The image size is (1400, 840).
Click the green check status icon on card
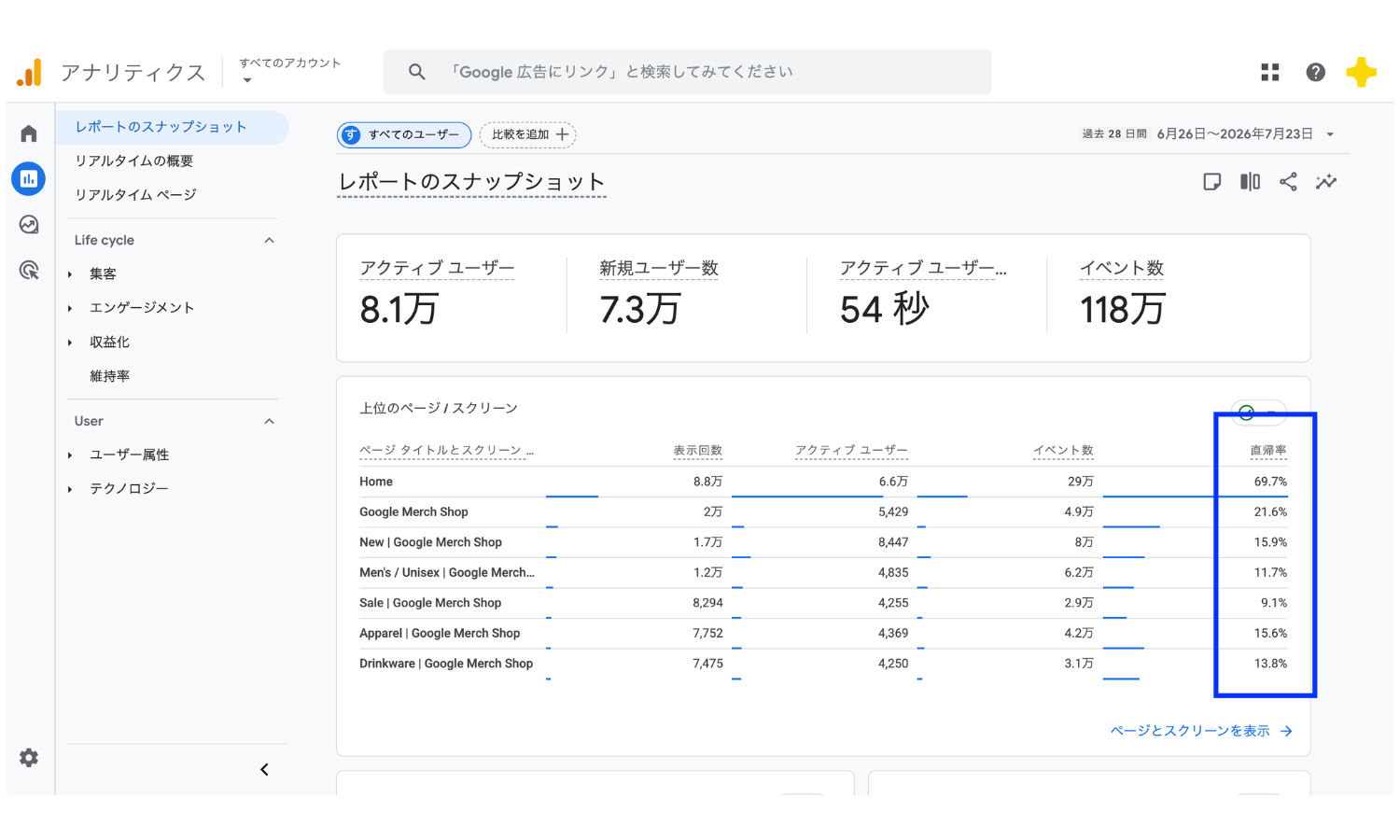tap(1247, 413)
